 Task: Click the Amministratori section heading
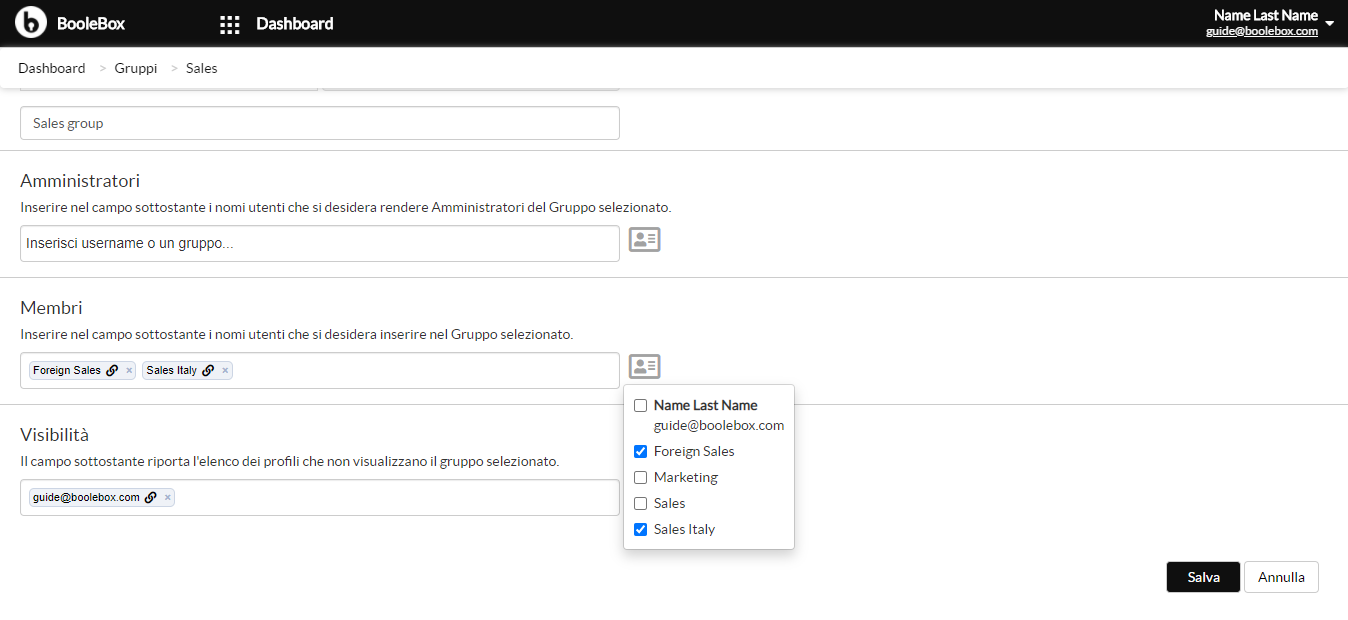pos(80,181)
